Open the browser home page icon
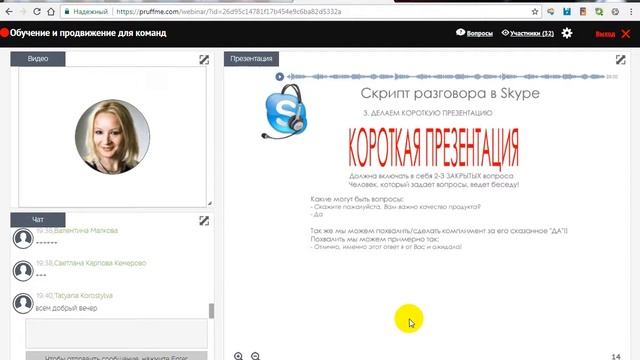 coord(51,12)
